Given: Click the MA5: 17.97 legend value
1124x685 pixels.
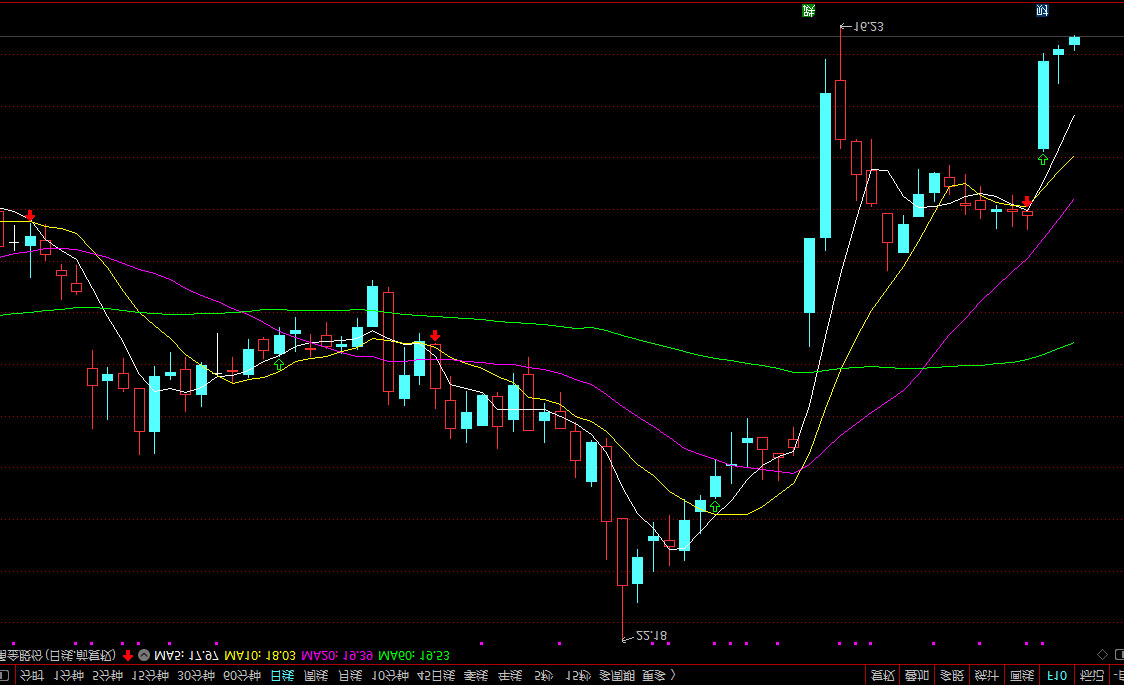Looking at the screenshot, I should (x=186, y=655).
